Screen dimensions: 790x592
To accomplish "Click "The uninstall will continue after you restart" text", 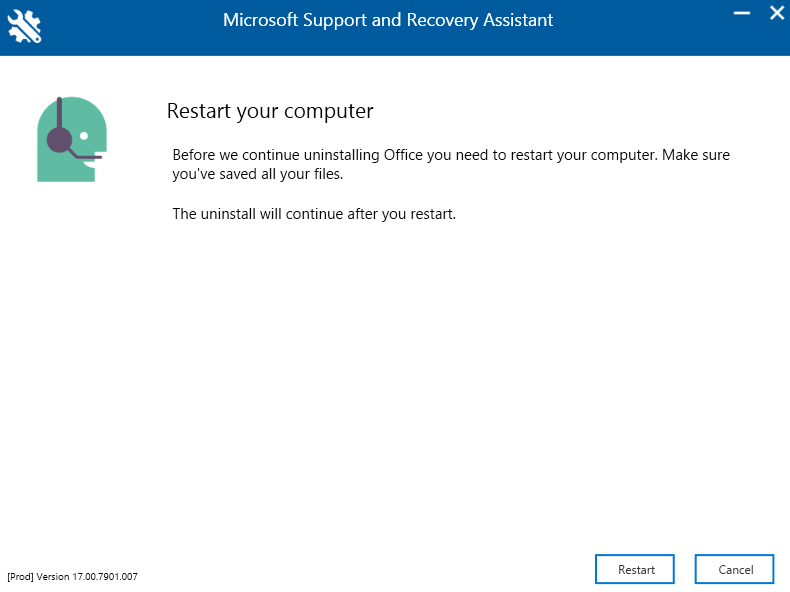I will click(x=314, y=214).
